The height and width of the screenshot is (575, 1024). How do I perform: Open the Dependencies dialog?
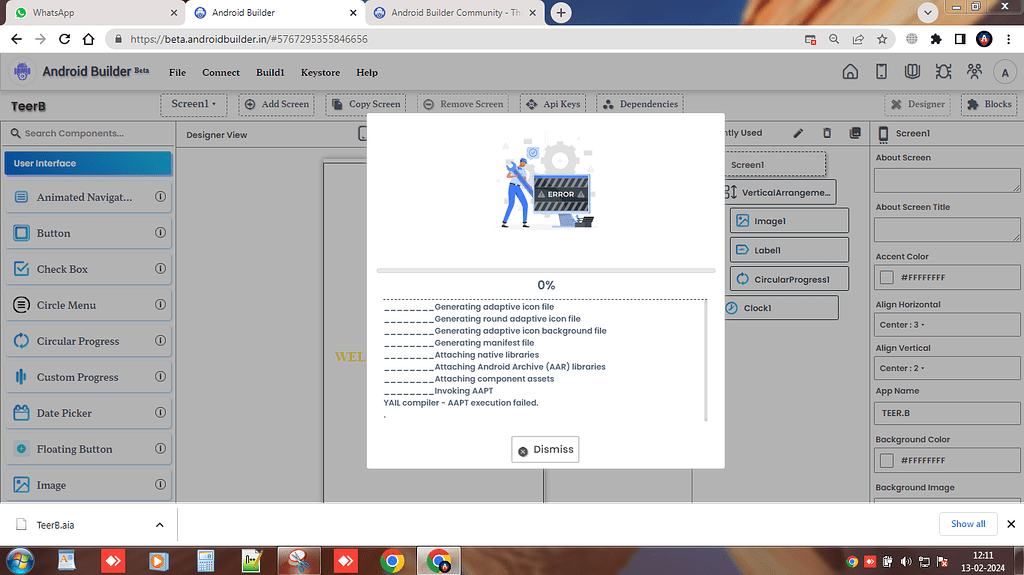641,105
